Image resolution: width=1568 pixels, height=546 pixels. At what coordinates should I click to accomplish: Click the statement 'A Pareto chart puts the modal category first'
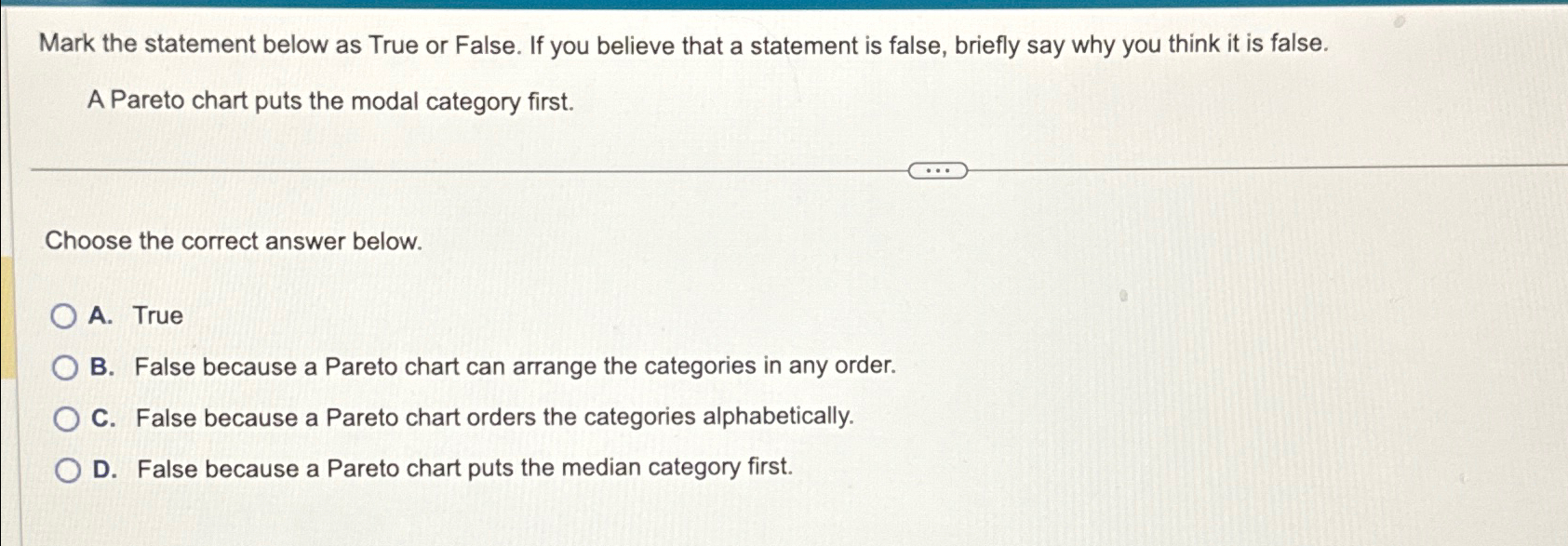point(332,103)
